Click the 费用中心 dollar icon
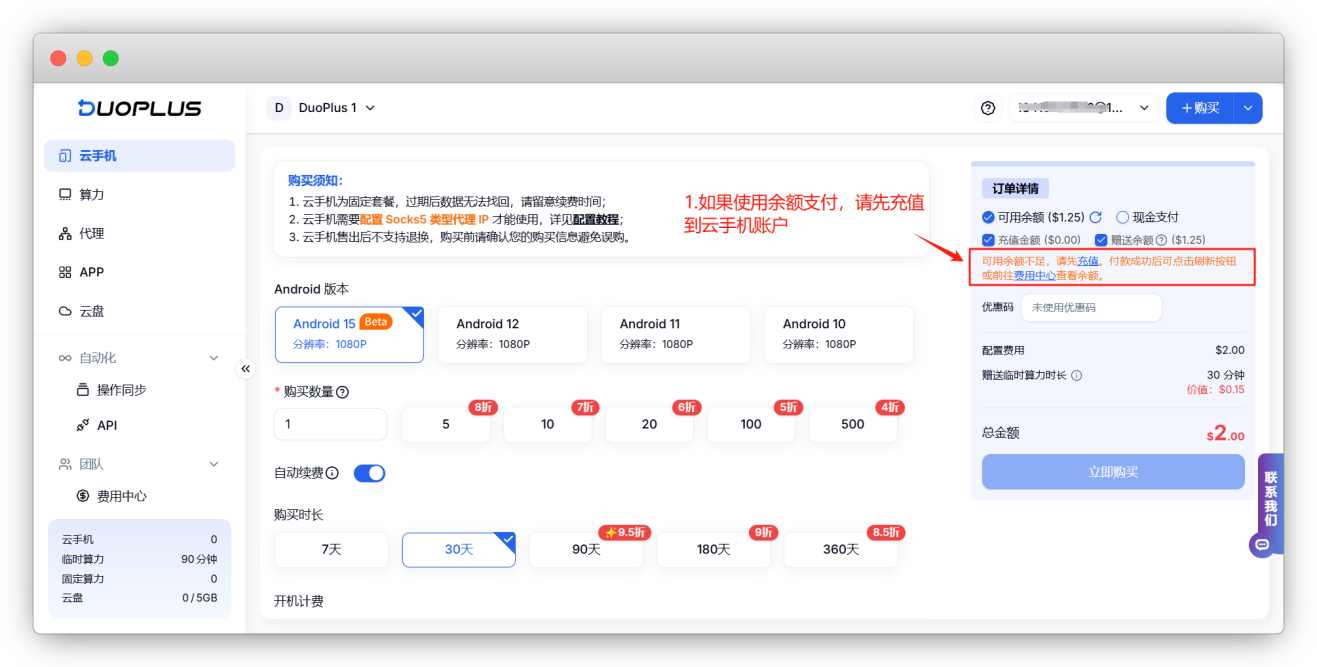 83,496
